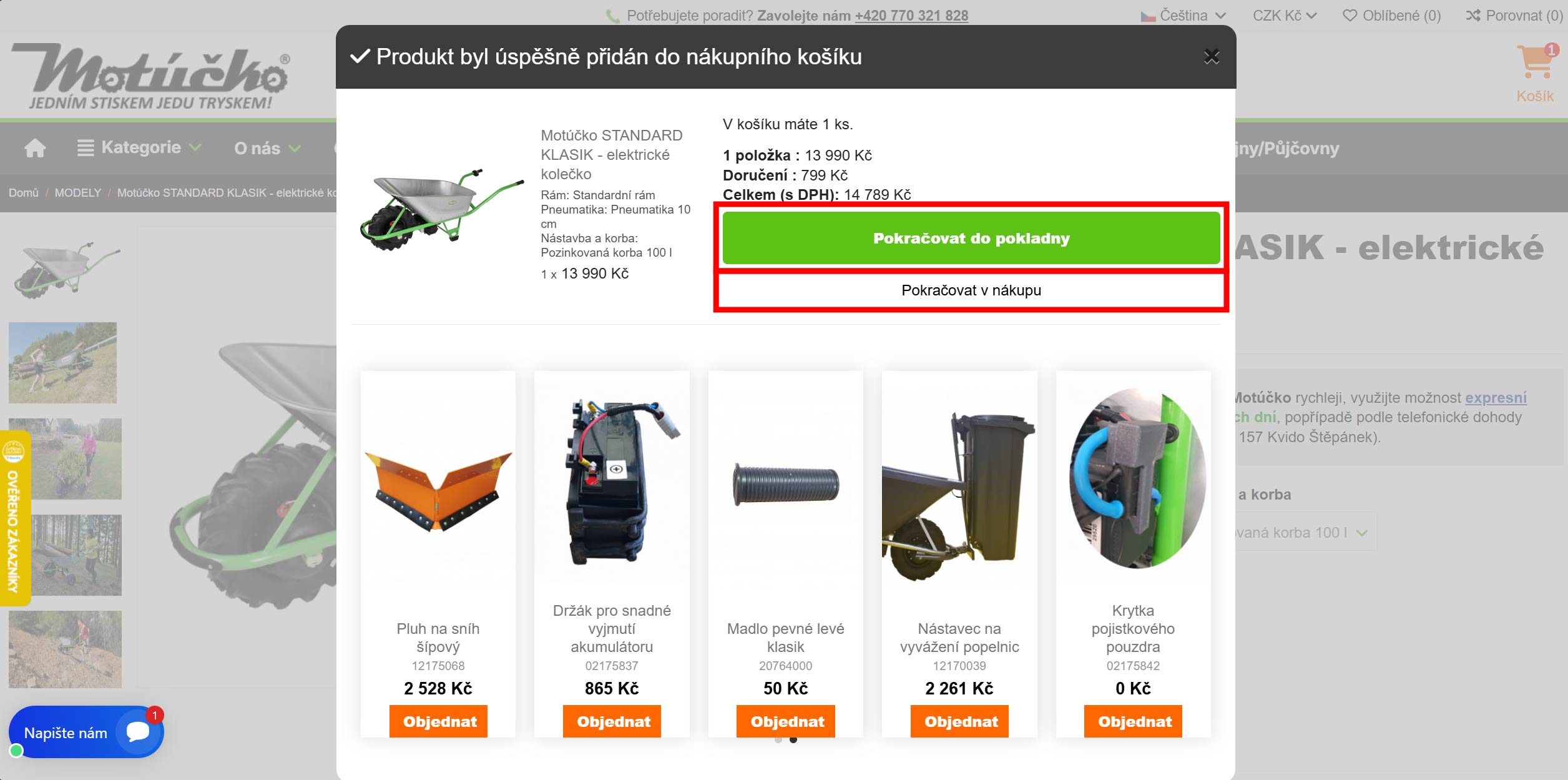The width and height of the screenshot is (1568, 780).
Task: Expand the Čeština language dropdown
Action: tap(1183, 16)
